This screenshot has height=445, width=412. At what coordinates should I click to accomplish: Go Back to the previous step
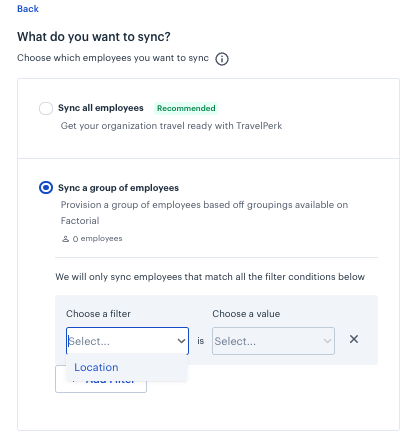(28, 9)
